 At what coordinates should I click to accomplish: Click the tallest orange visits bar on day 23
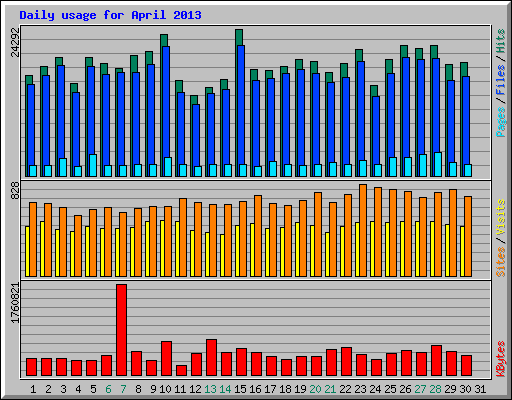(363, 230)
